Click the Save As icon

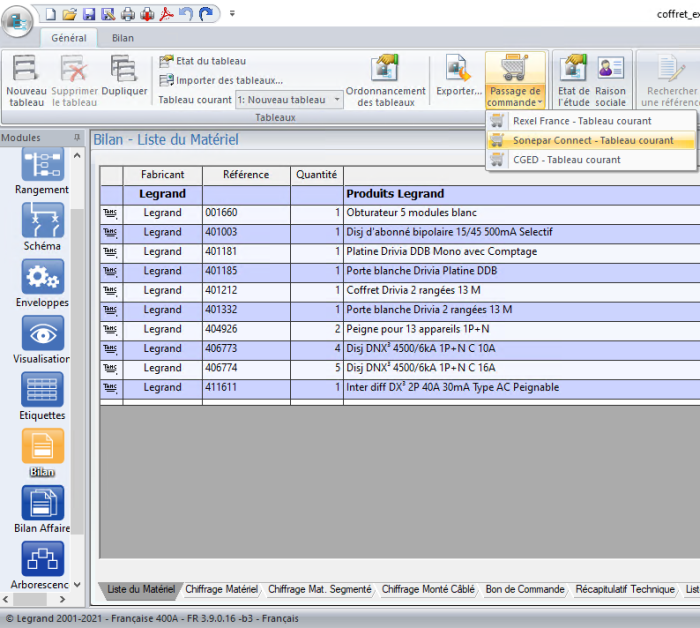(108, 14)
